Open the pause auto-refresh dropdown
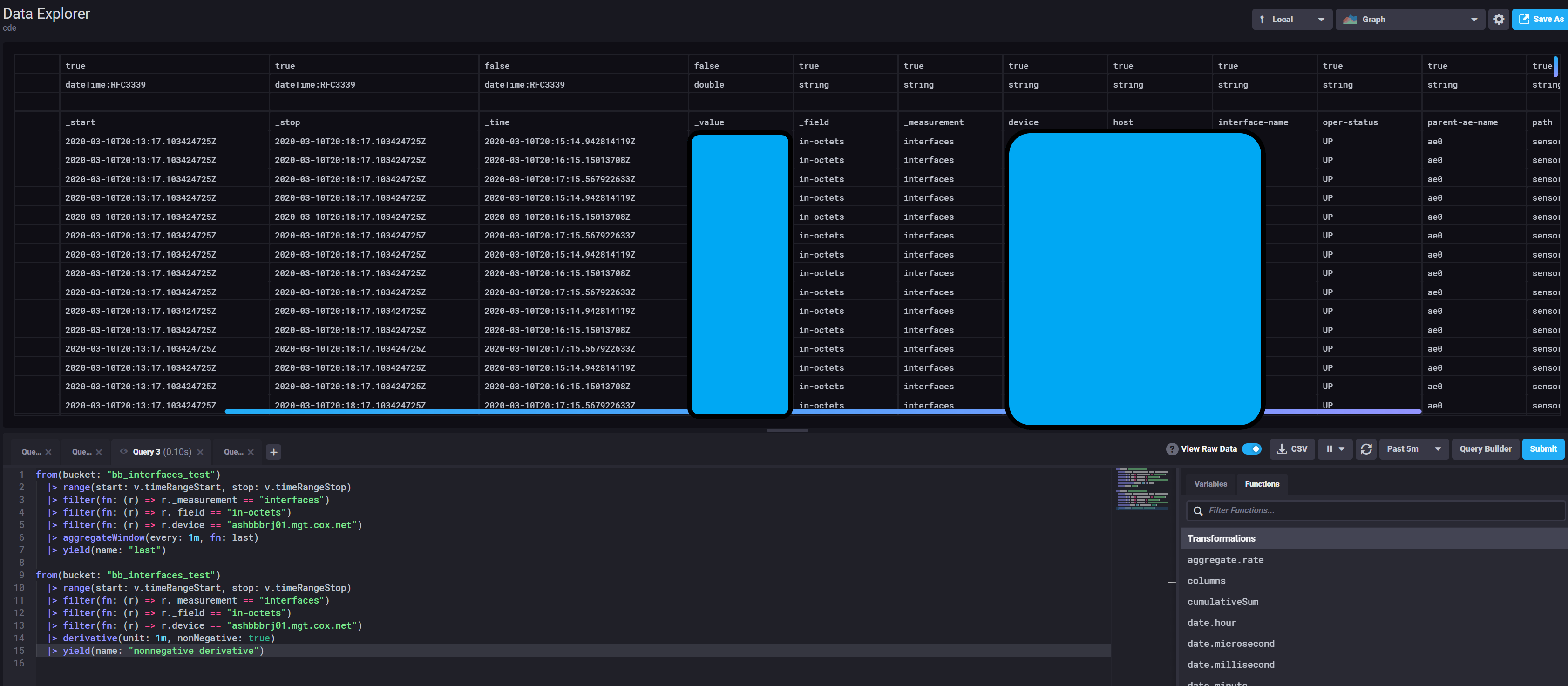Screen dimensions: 1568x686 click(x=1335, y=449)
